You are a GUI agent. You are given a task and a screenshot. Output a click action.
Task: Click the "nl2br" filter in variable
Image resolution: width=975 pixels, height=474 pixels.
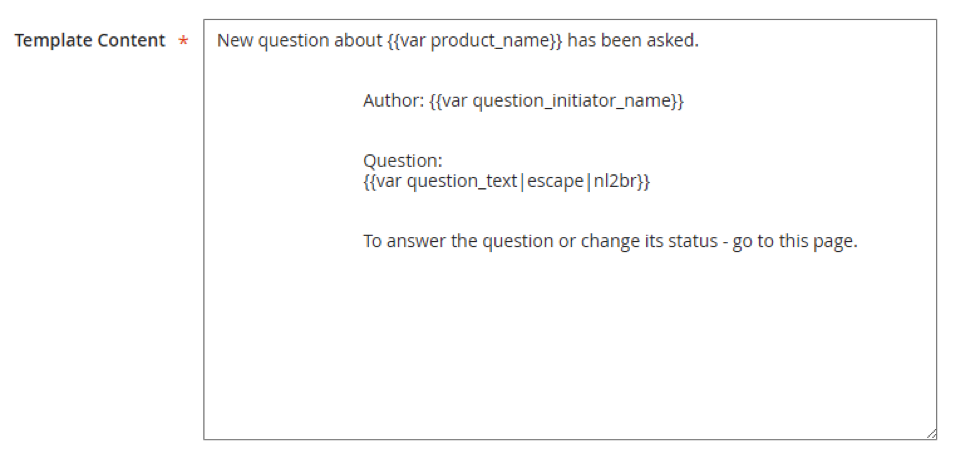[x=614, y=181]
